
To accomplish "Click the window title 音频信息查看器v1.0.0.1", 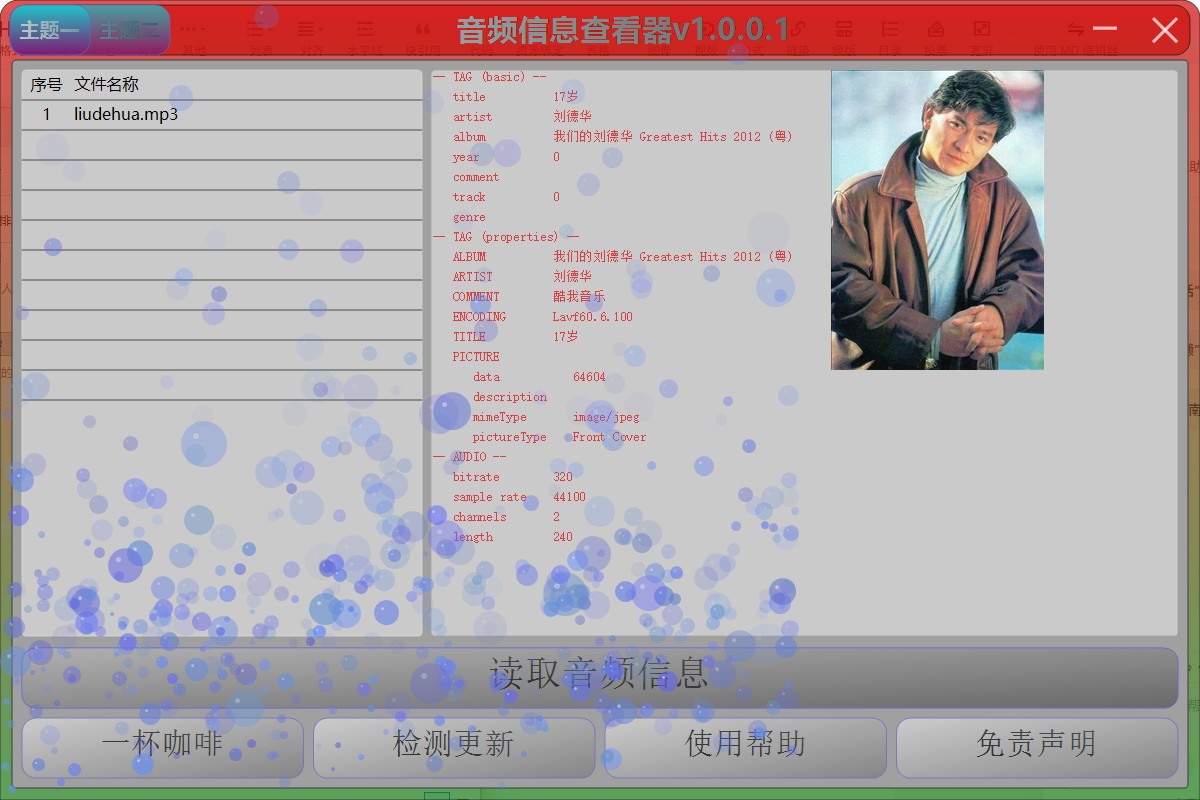I will (x=623, y=30).
